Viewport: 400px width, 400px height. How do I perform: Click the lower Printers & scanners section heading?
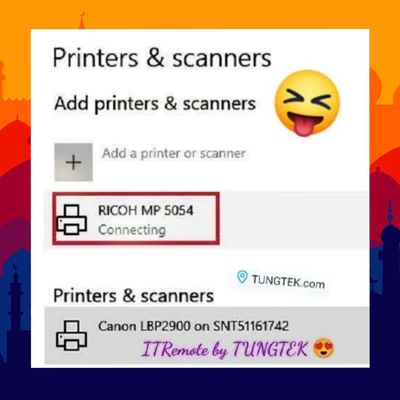[133, 296]
